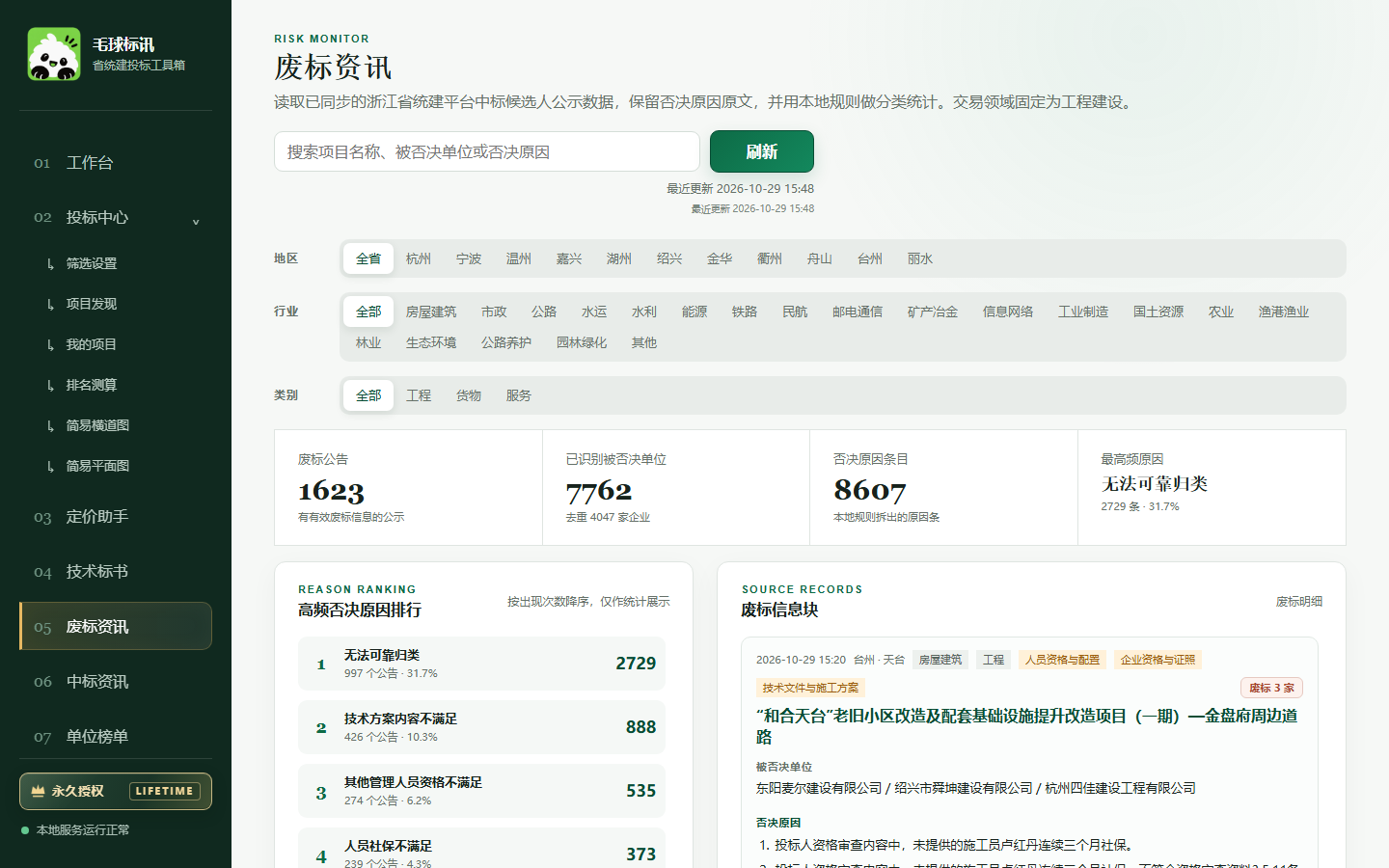Click the 否决原因条目 8607 stat card
Viewport: 1389px width, 868px height.
point(943,488)
